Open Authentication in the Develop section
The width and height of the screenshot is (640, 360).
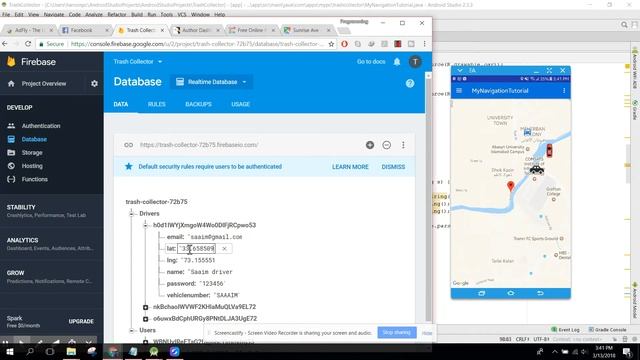41,126
